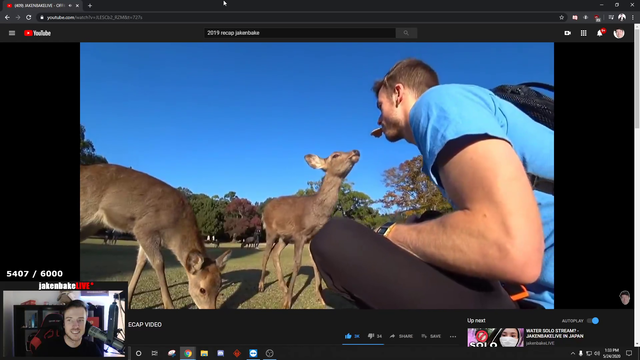
Task: Open the Chrome three-dot menu
Action: [633, 17]
